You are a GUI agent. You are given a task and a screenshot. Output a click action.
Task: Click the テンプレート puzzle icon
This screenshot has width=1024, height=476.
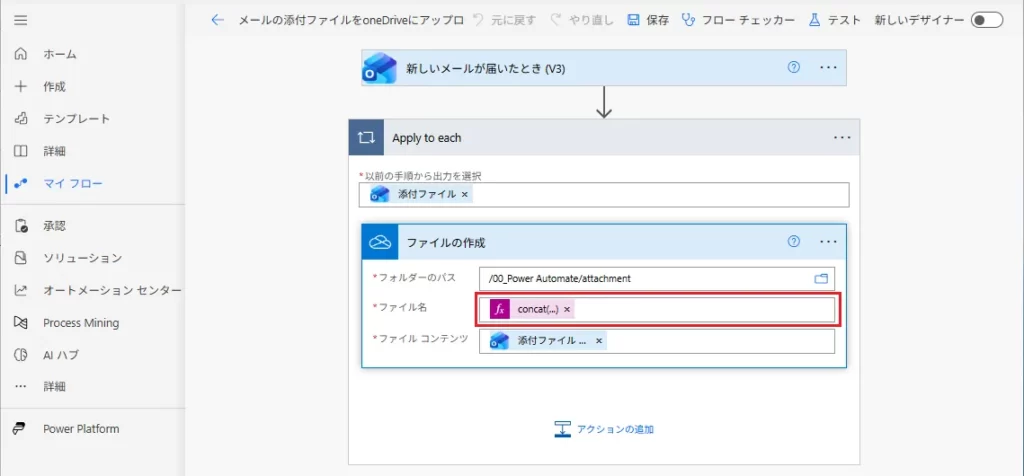coord(21,119)
